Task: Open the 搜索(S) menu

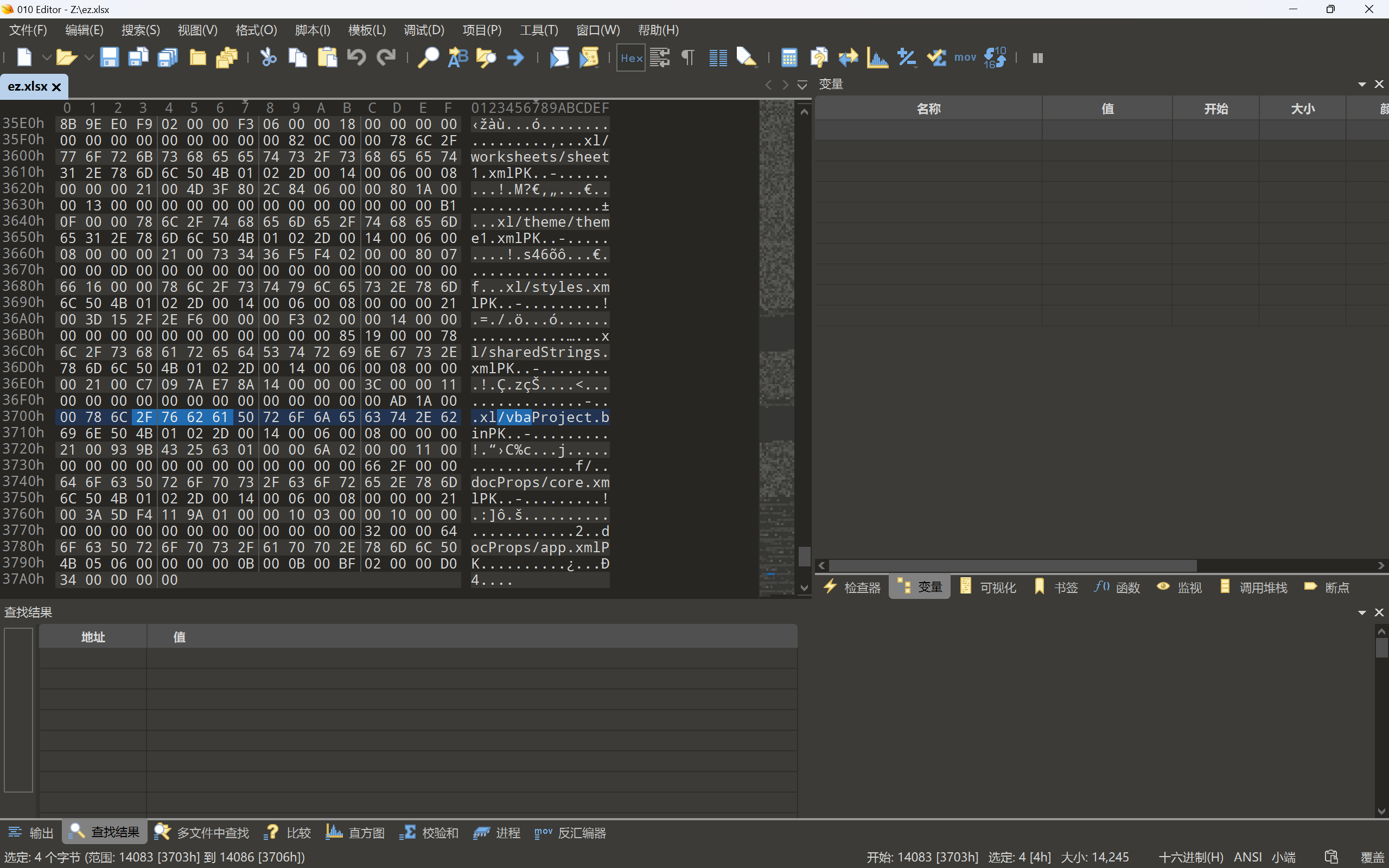Action: pyautogui.click(x=141, y=30)
